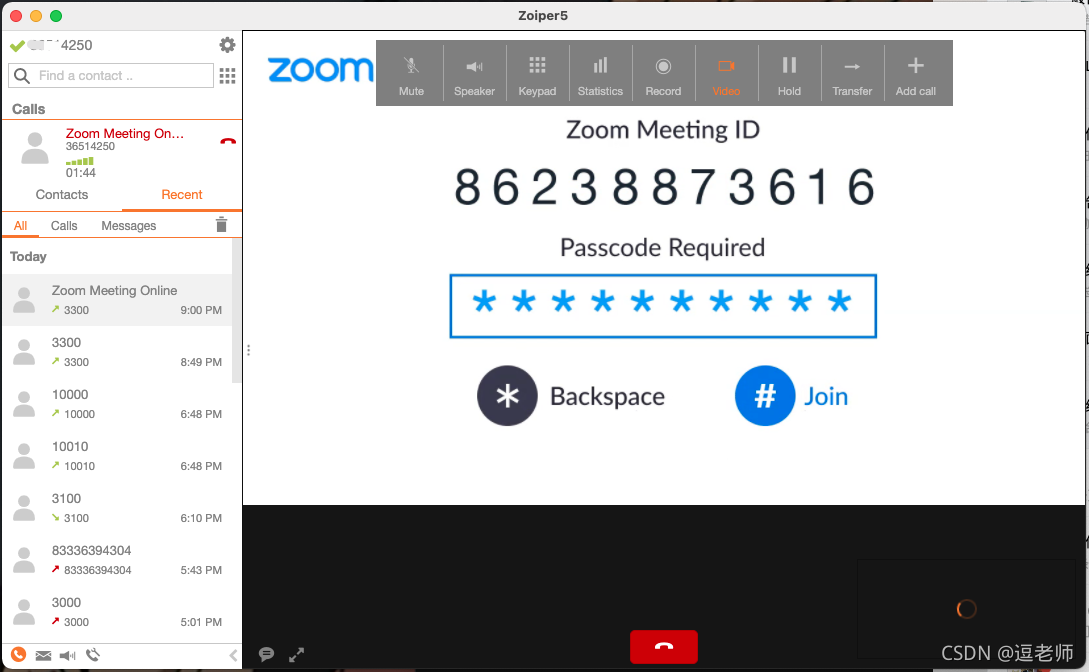Click the speaker icon in bottom bar

coord(67,655)
